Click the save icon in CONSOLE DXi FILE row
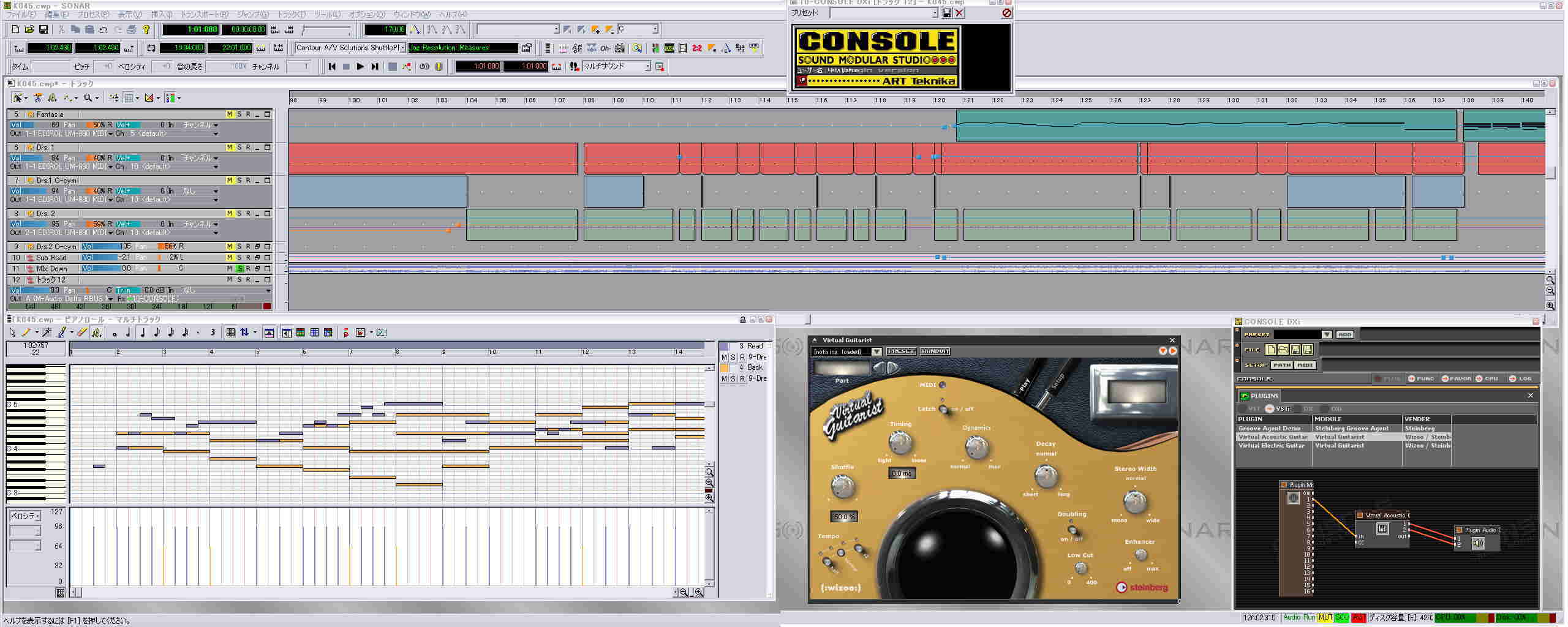The image size is (1568, 627). (x=1295, y=350)
